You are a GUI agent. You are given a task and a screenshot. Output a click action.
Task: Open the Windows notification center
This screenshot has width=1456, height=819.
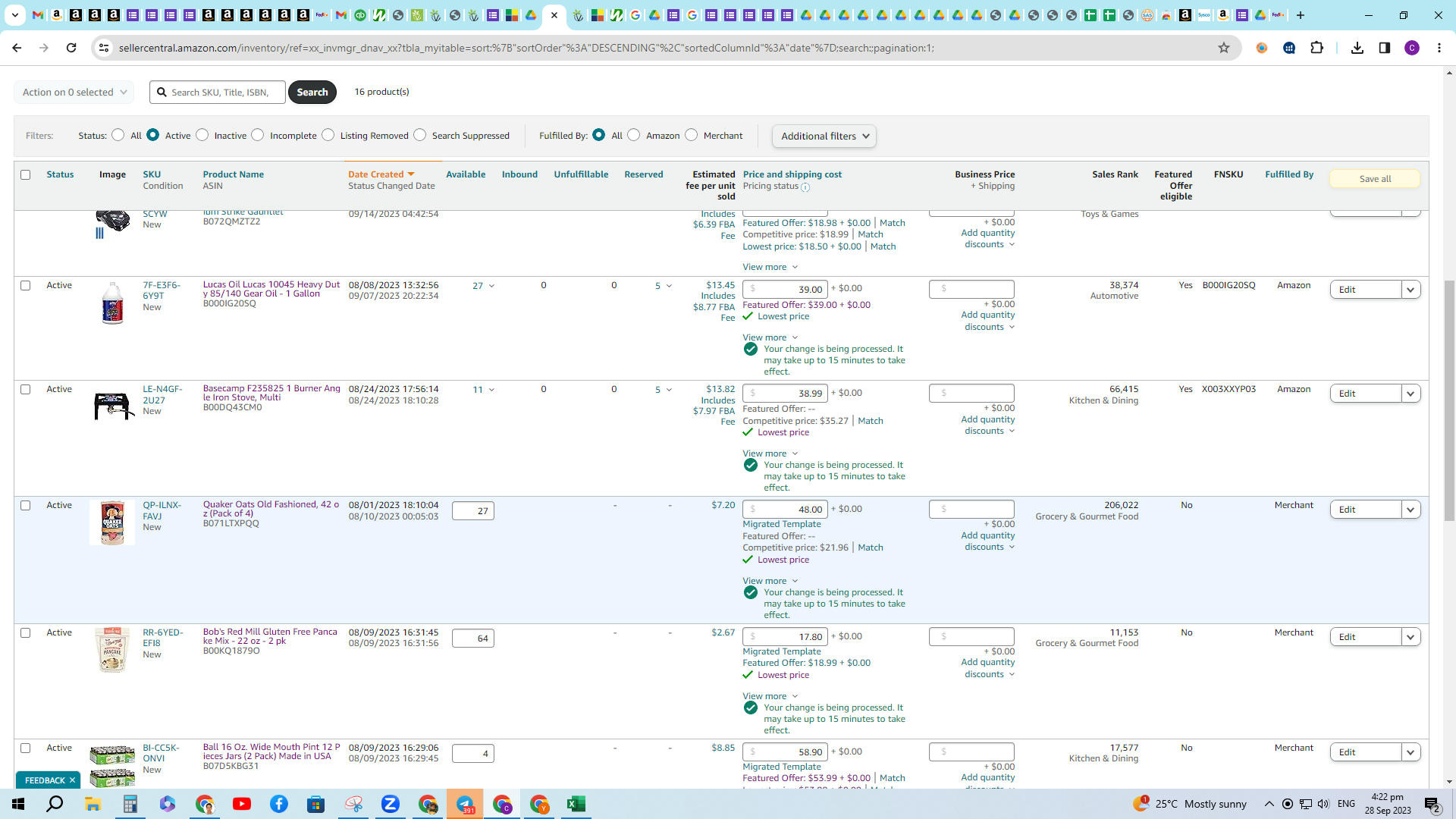(x=1432, y=804)
